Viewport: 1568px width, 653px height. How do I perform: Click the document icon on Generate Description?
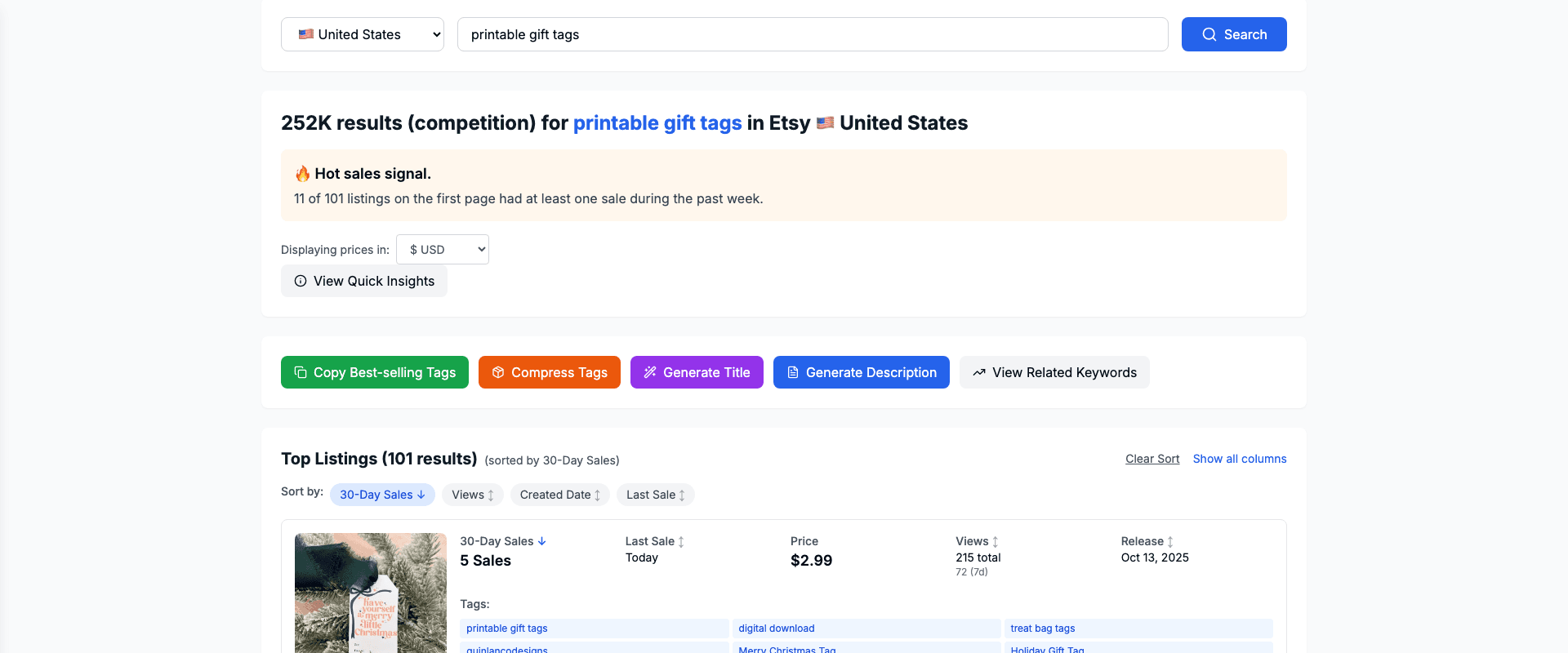click(792, 372)
